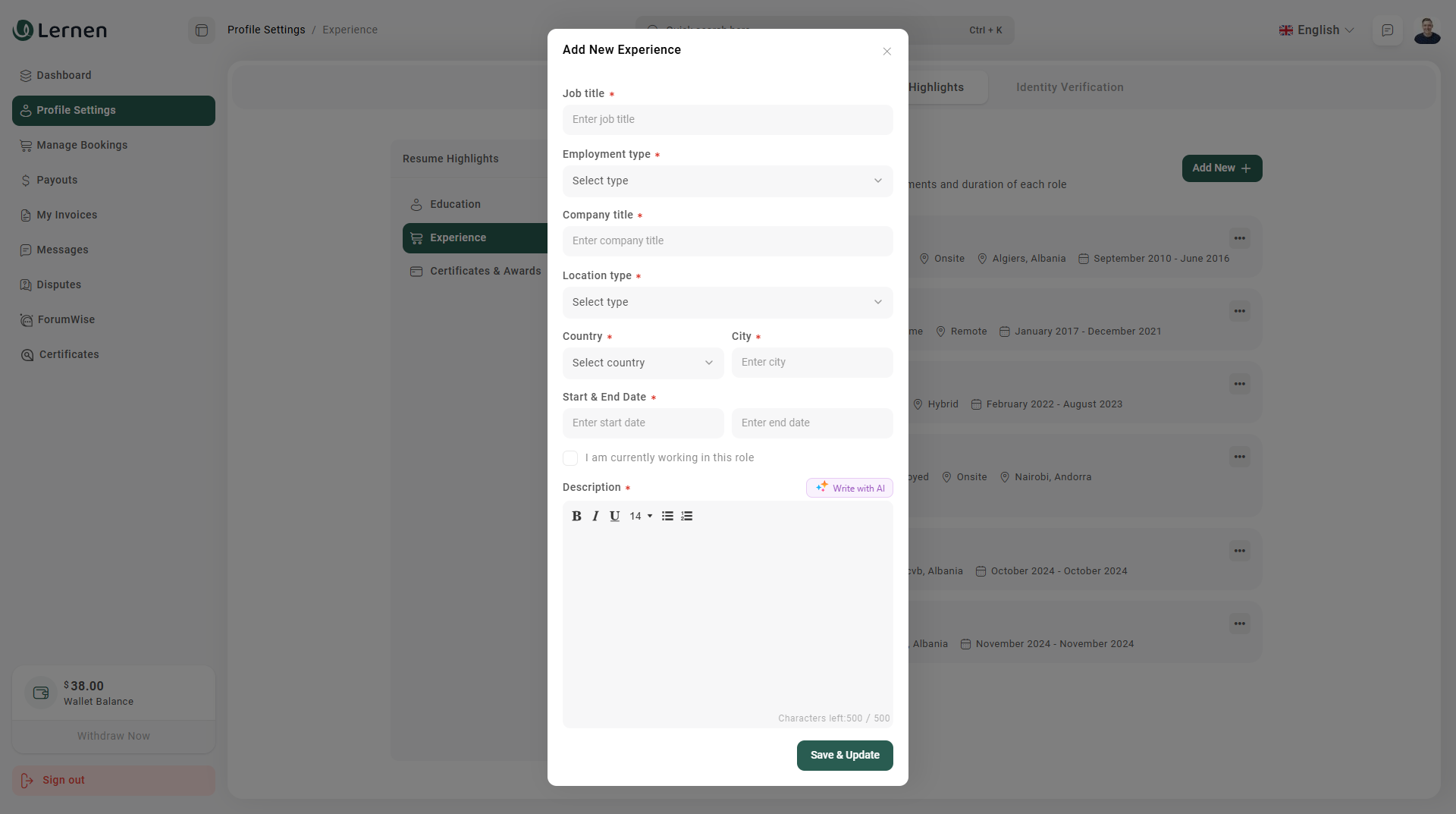Viewport: 1456px width, 814px height.
Task: Toggle Underline formatting in description editor
Action: [x=614, y=516]
